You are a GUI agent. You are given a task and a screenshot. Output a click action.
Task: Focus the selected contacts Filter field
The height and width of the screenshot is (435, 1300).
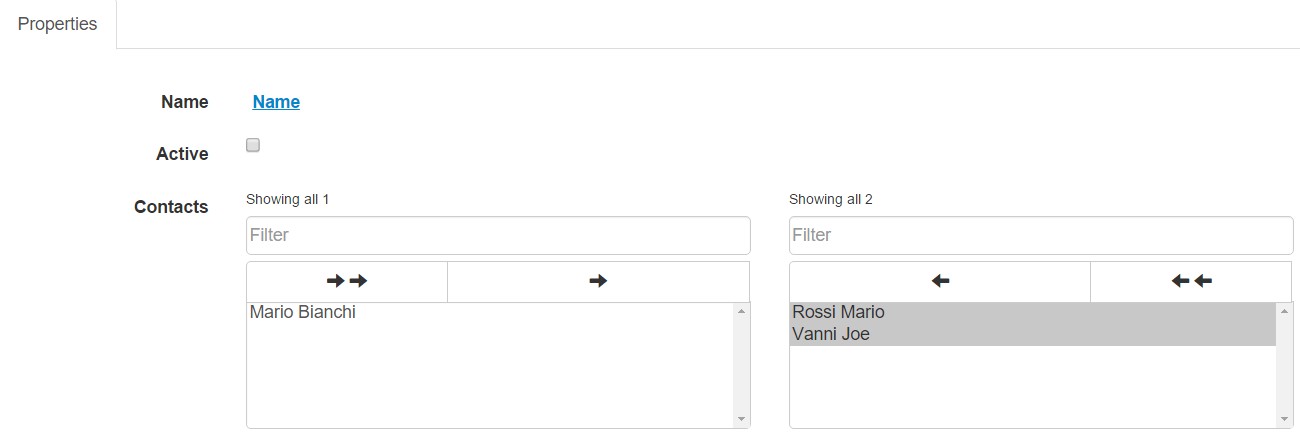[1041, 235]
